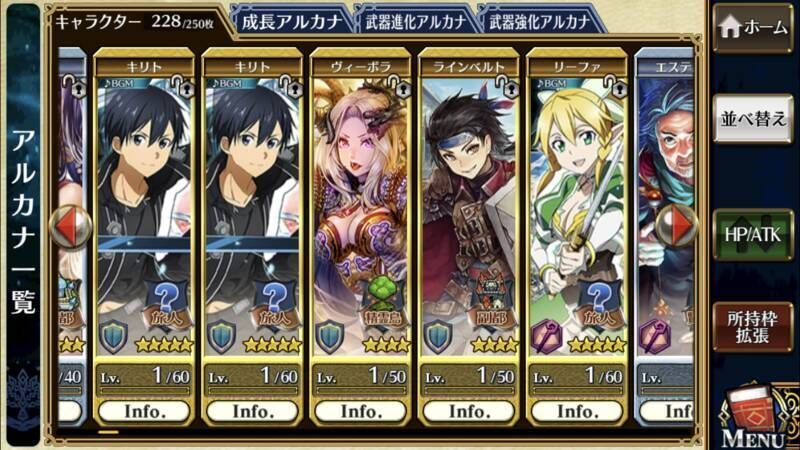The width and height of the screenshot is (800, 450).
Task: Play the BGM icon on the リーファ card
Action: 550,83
